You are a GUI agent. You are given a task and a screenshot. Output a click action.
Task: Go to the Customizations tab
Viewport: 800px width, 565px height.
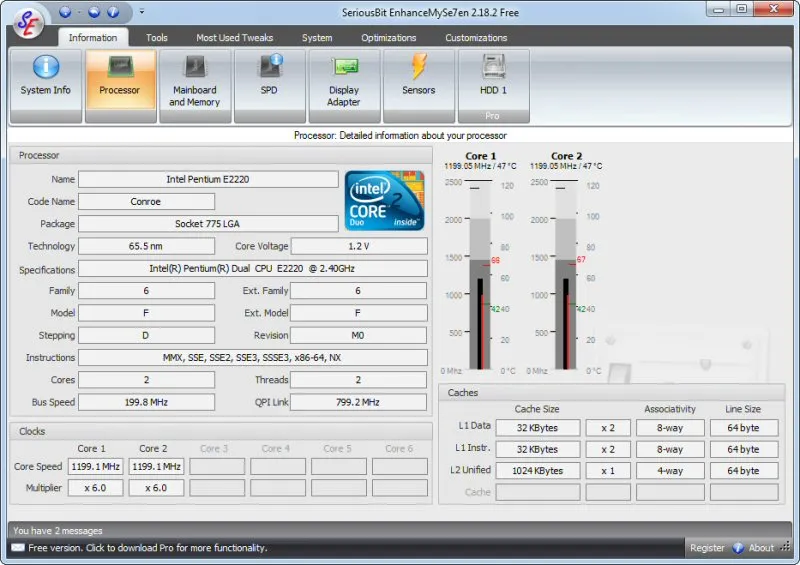click(x=476, y=38)
